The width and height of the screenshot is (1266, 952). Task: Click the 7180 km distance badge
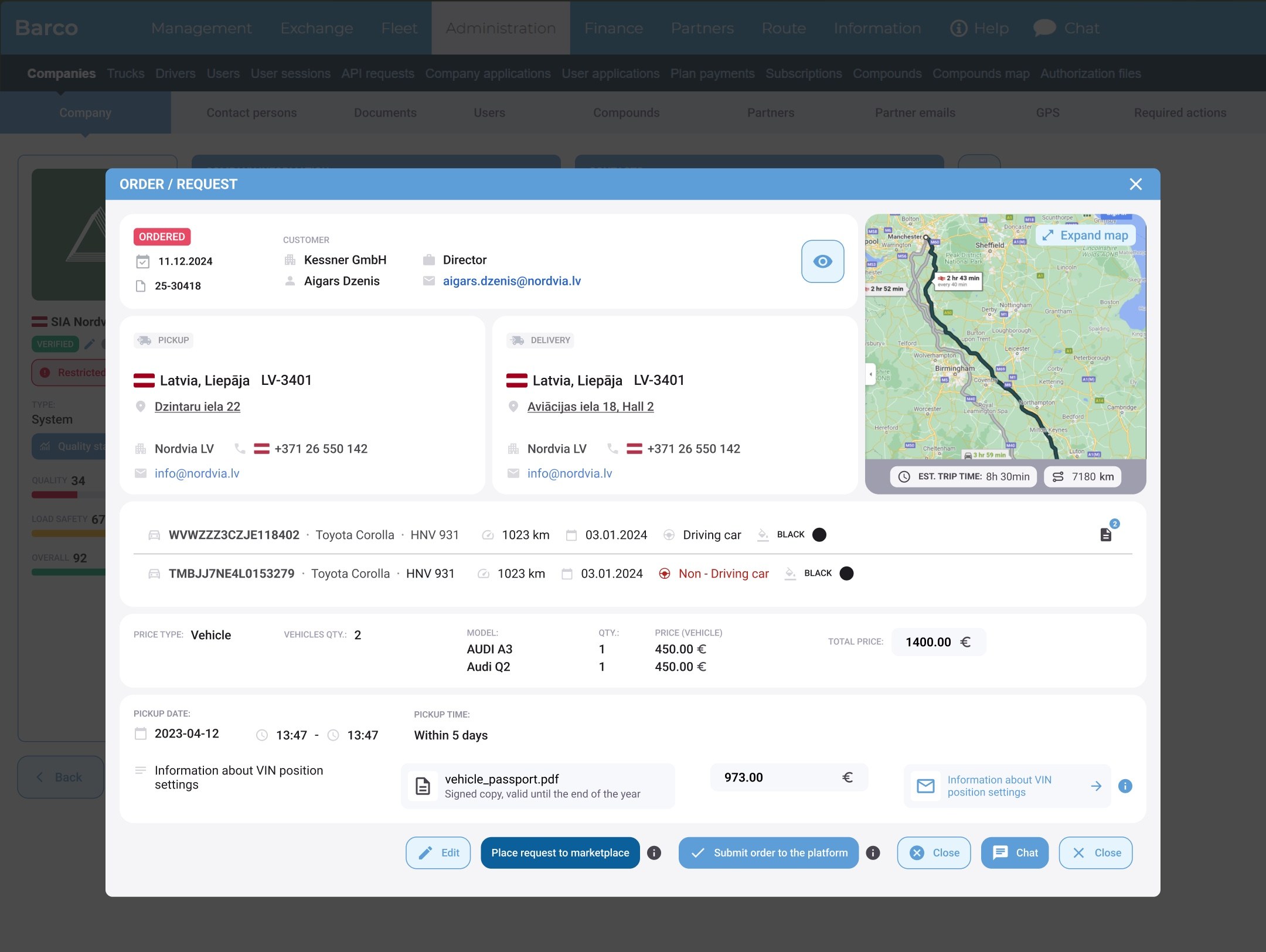1083,477
